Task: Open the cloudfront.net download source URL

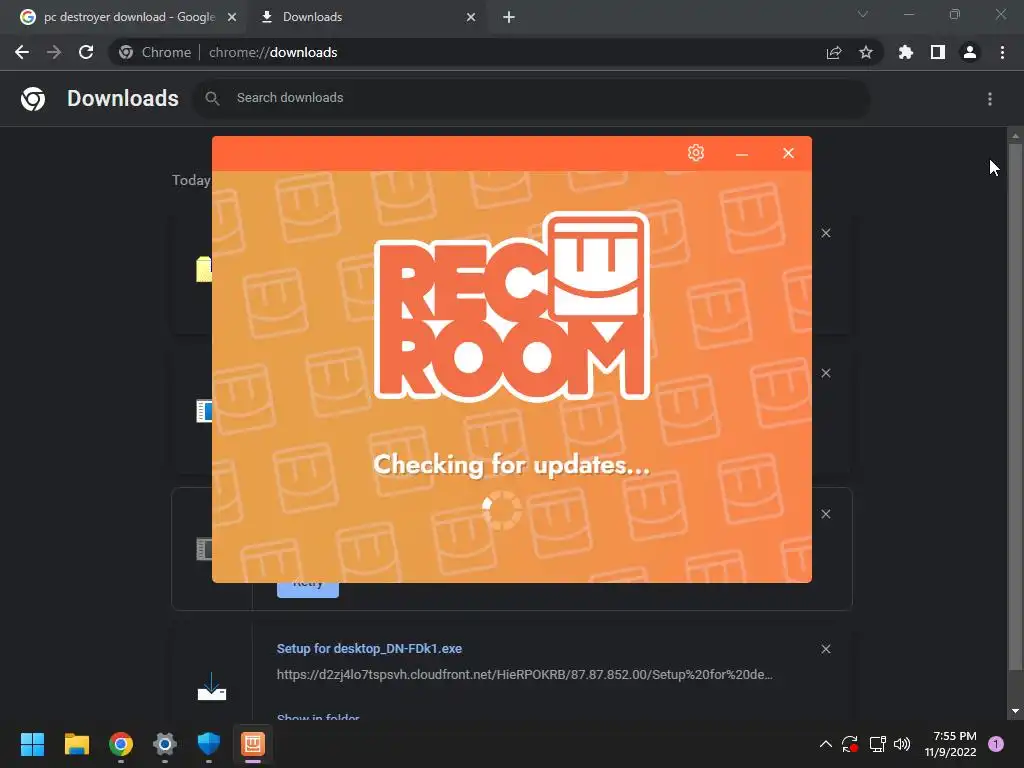Action: tap(524, 675)
